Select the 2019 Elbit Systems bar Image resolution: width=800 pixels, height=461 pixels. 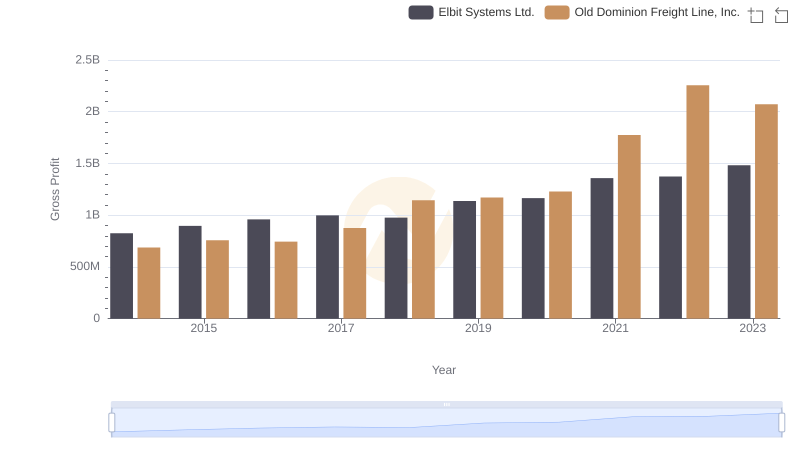pyautogui.click(x=464, y=260)
